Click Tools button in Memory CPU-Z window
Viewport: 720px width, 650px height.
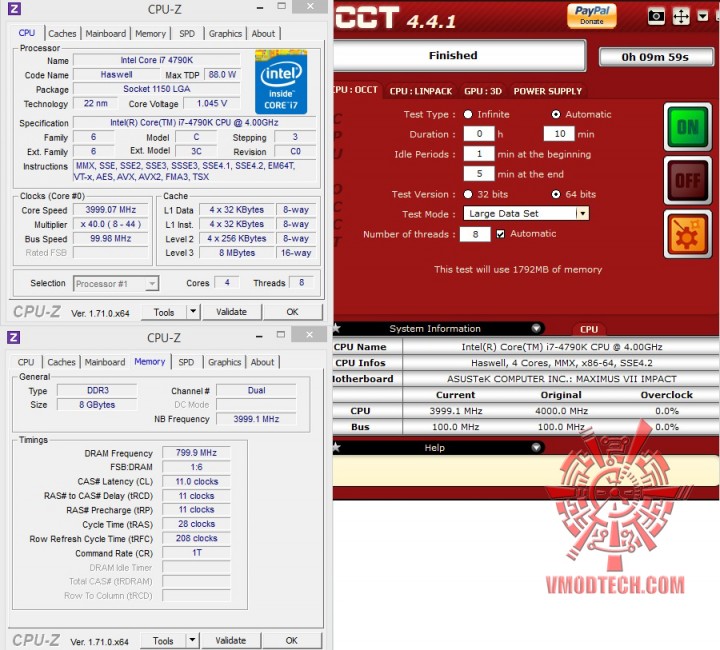tap(163, 640)
